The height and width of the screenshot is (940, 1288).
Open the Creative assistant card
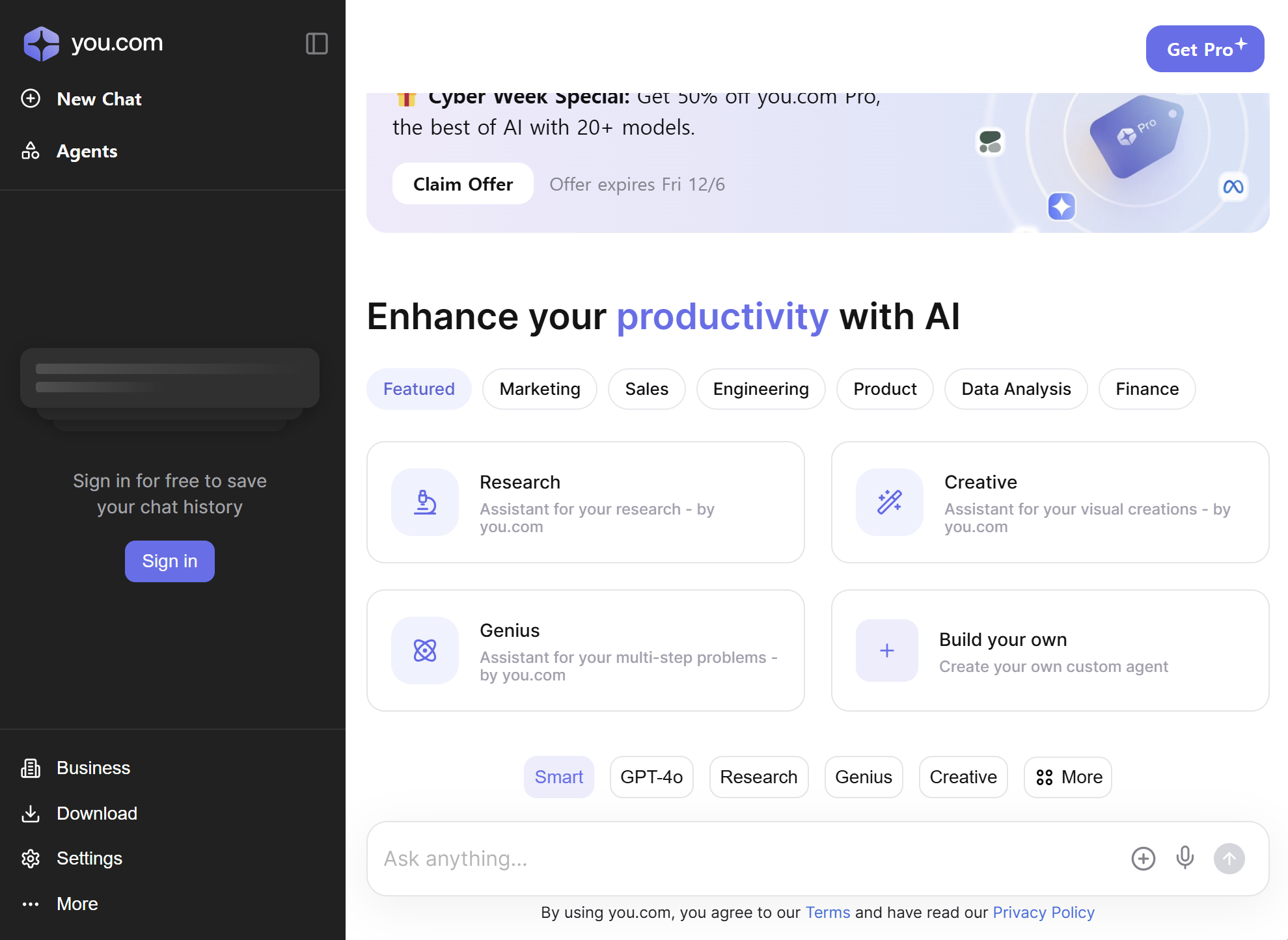[x=1050, y=502]
